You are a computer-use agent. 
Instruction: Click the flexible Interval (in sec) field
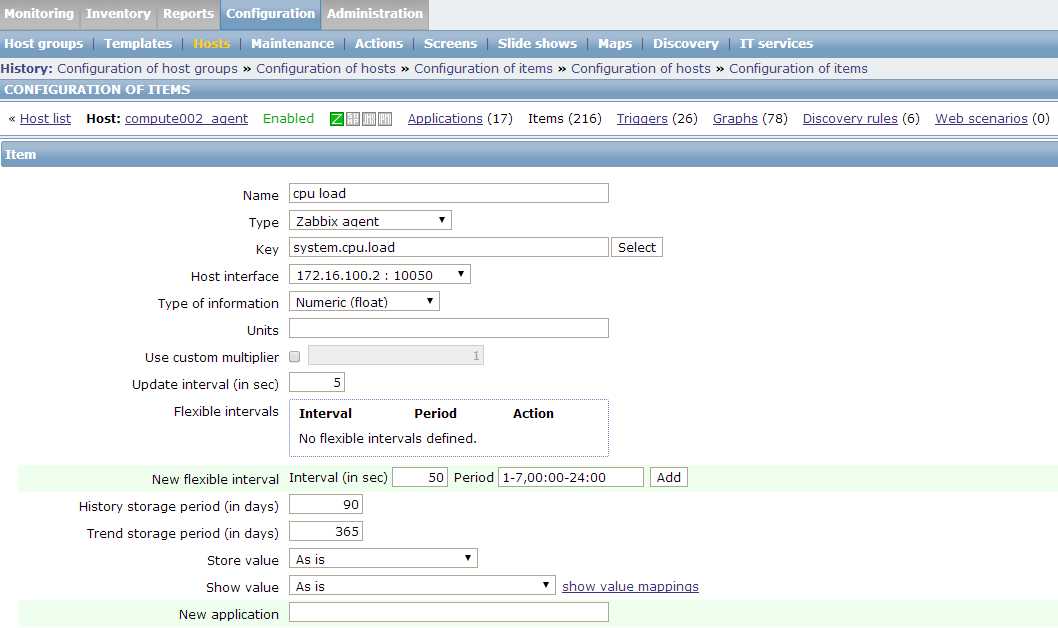[420, 478]
